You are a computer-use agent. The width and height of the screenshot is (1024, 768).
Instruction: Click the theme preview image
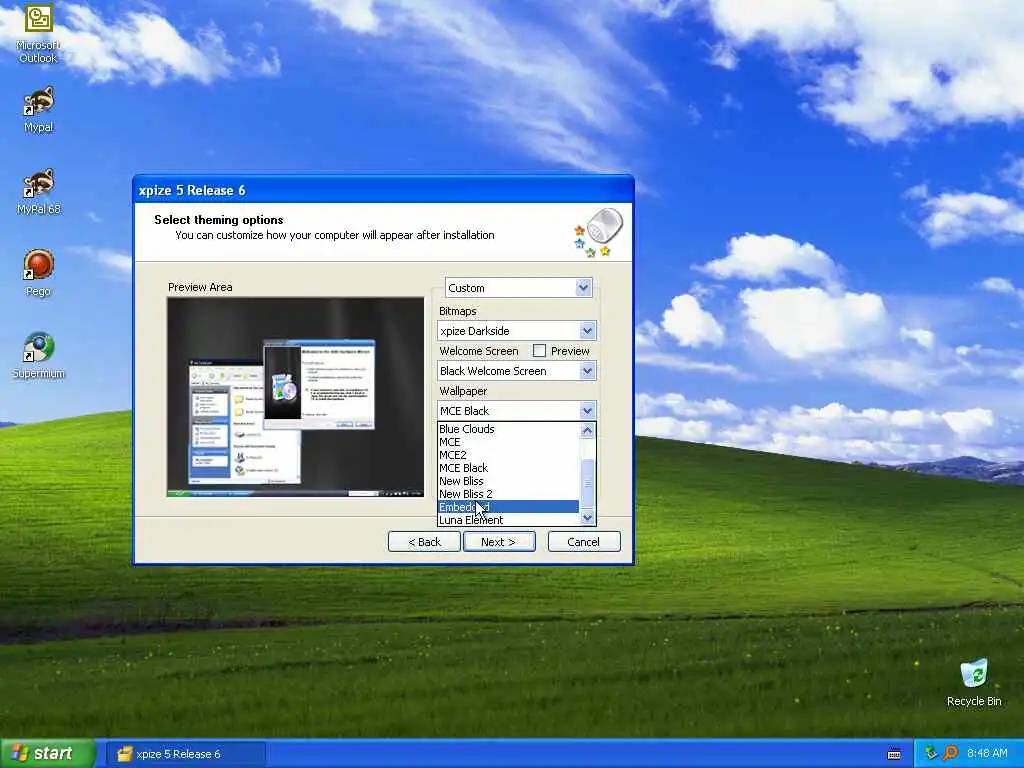click(x=295, y=397)
